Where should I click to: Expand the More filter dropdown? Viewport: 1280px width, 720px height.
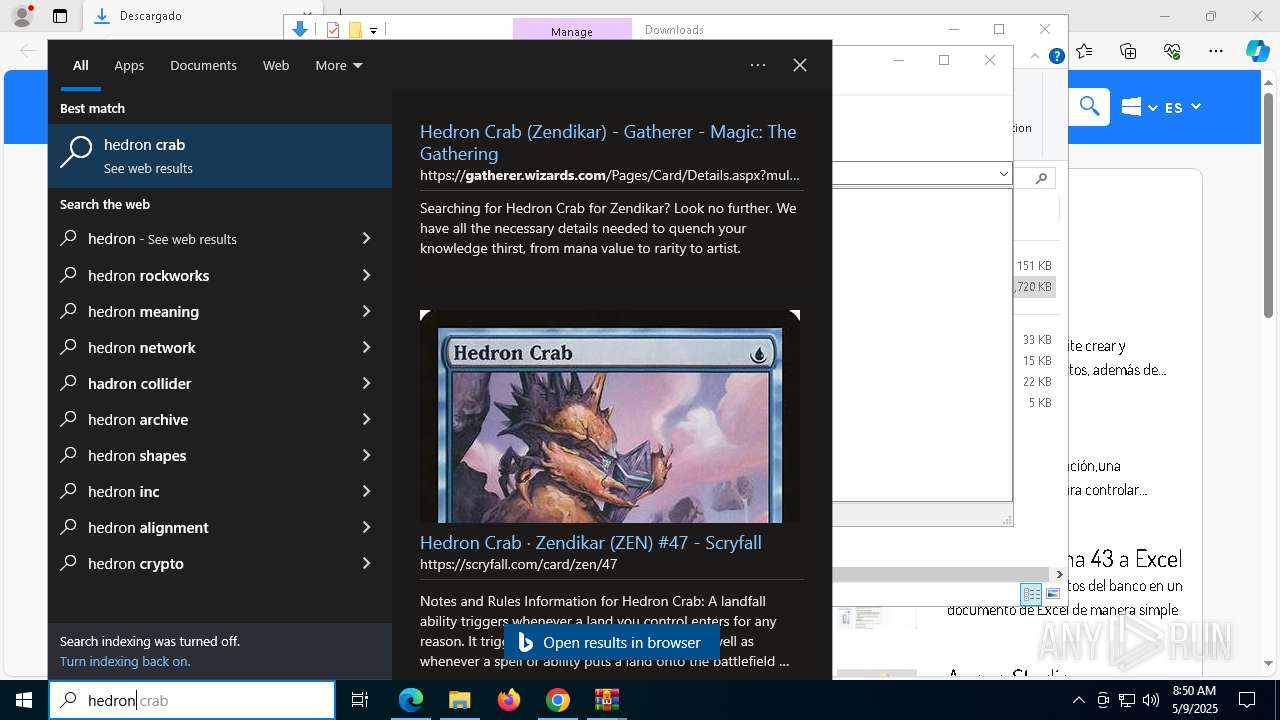[x=339, y=65]
